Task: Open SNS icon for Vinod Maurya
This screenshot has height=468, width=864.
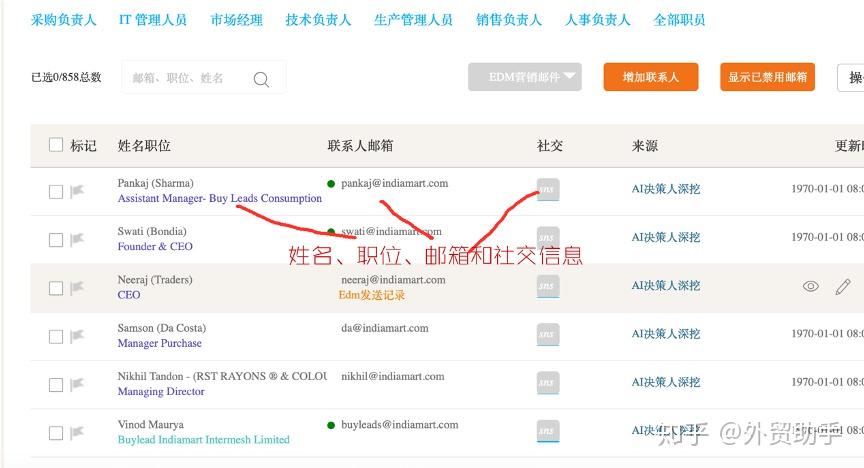Action: [548, 431]
